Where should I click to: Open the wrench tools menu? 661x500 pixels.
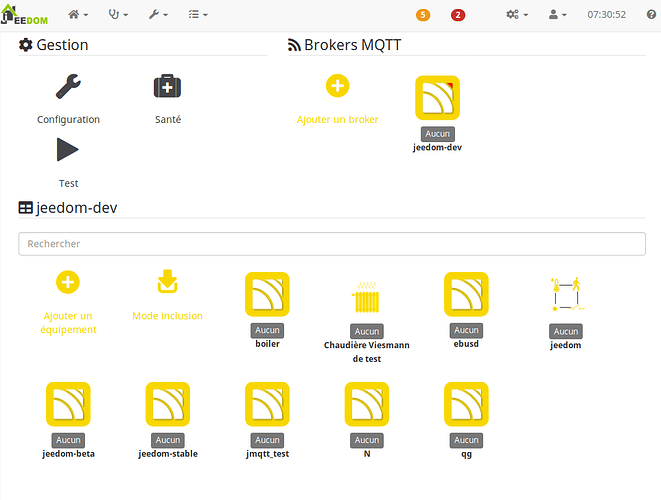tap(158, 15)
